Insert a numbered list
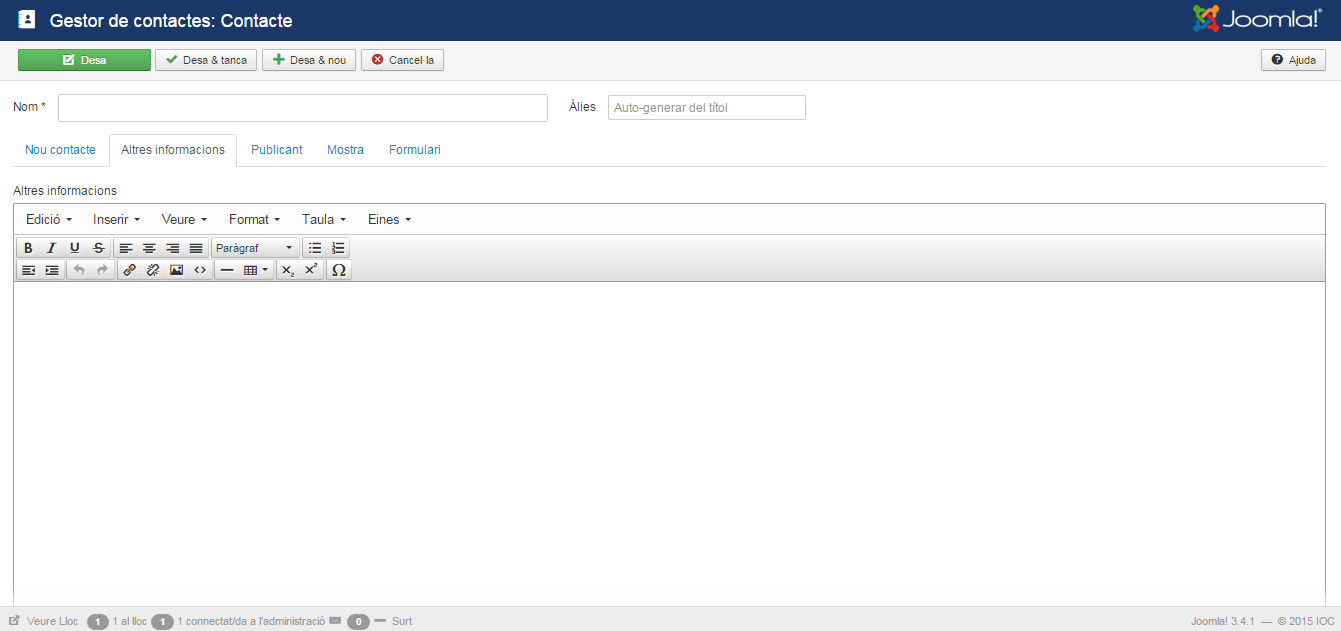The width and height of the screenshot is (1341, 631). click(338, 248)
